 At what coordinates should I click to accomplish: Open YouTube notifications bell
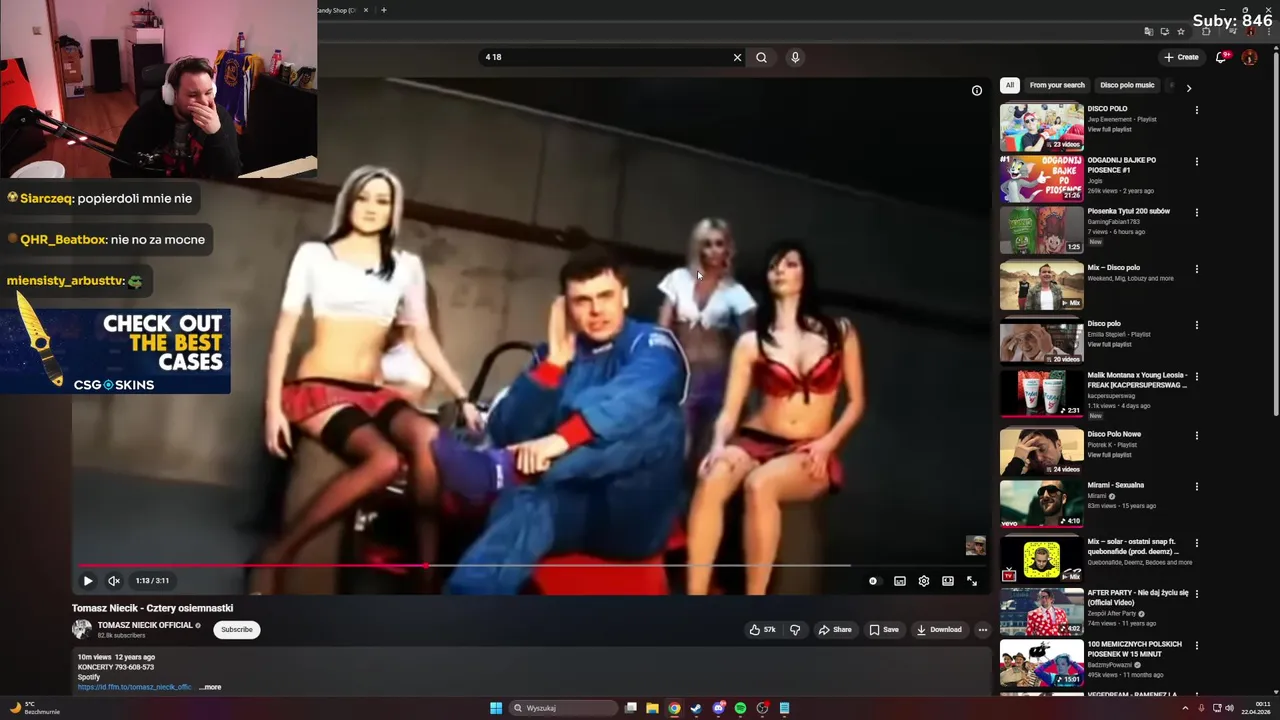click(x=1221, y=57)
